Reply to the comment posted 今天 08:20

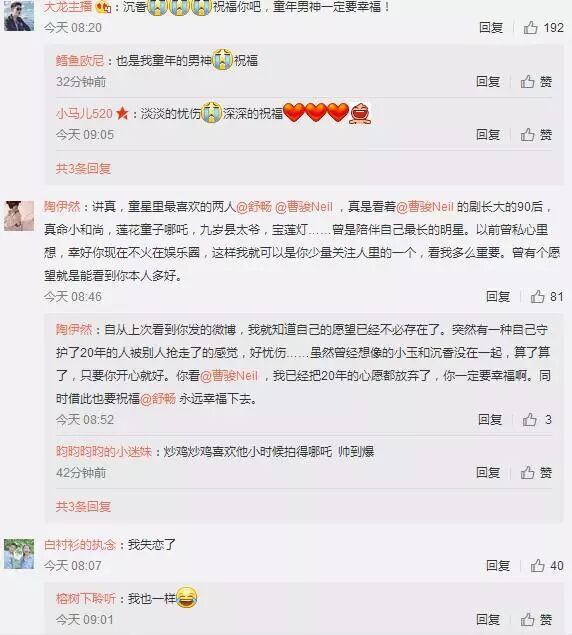[x=491, y=28]
